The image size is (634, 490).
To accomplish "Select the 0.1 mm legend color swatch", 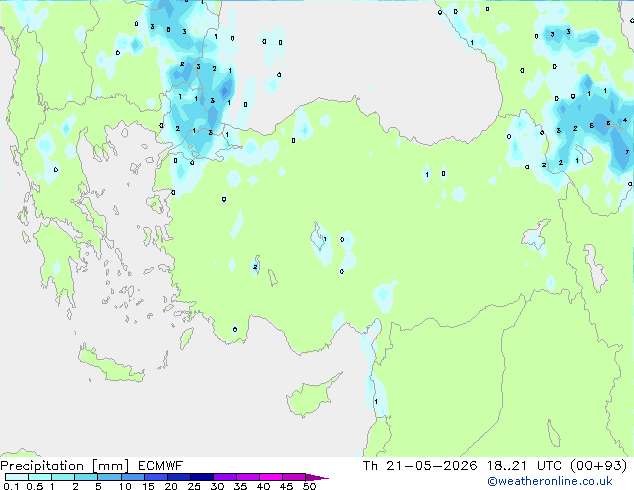I will [x=17, y=477].
